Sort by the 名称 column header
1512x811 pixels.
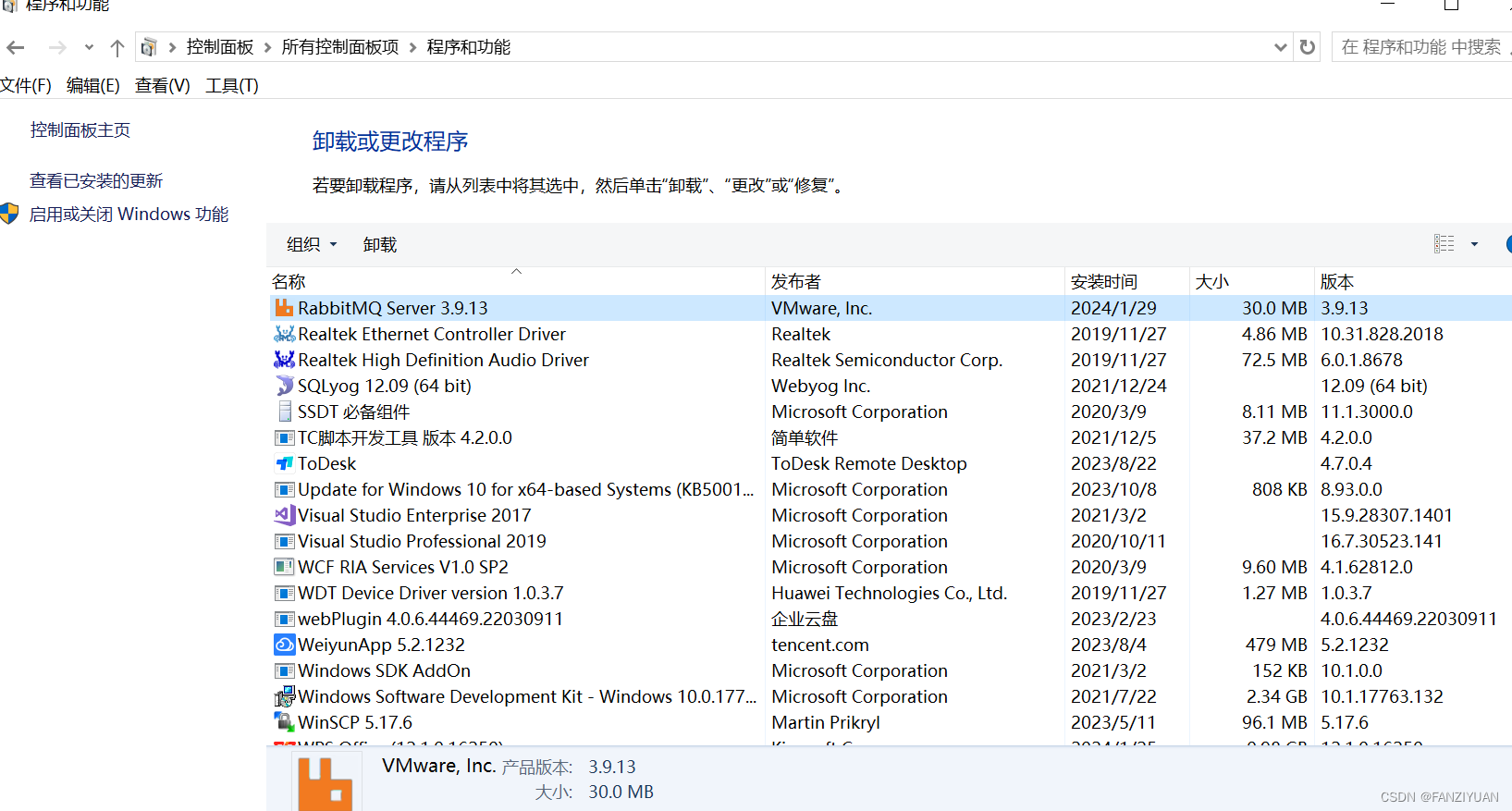pos(516,281)
